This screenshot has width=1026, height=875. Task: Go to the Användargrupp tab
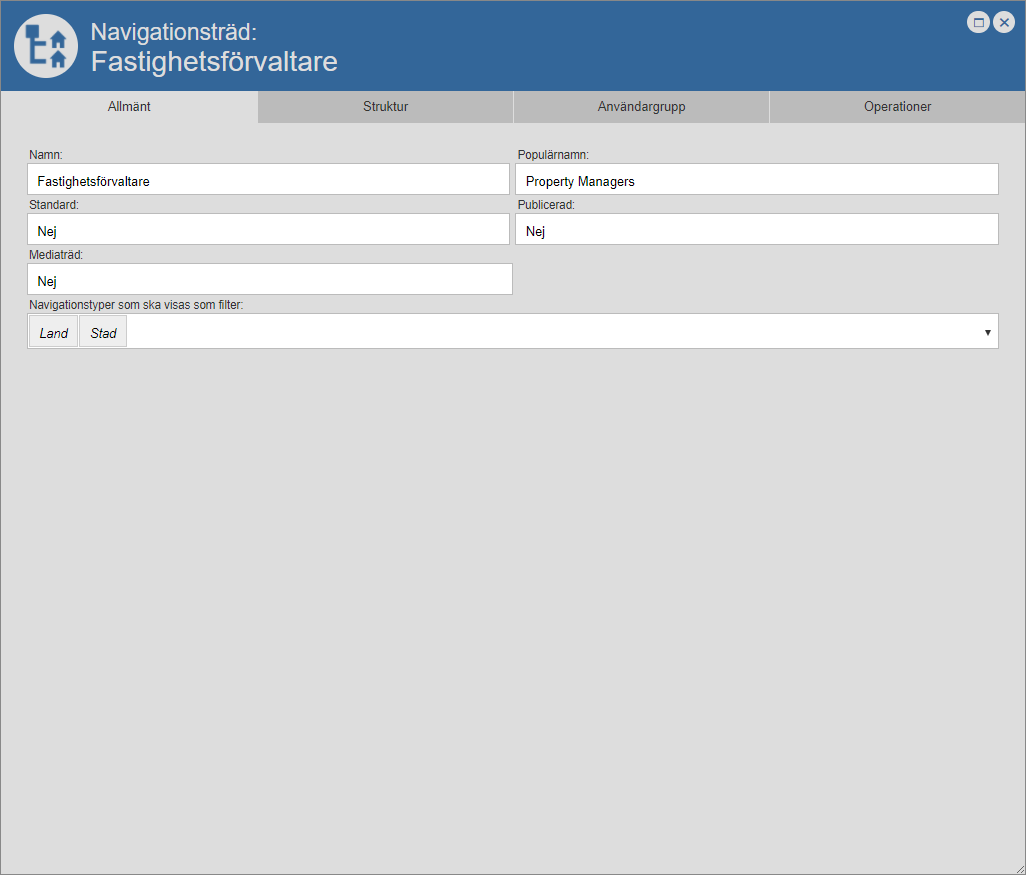coord(641,107)
